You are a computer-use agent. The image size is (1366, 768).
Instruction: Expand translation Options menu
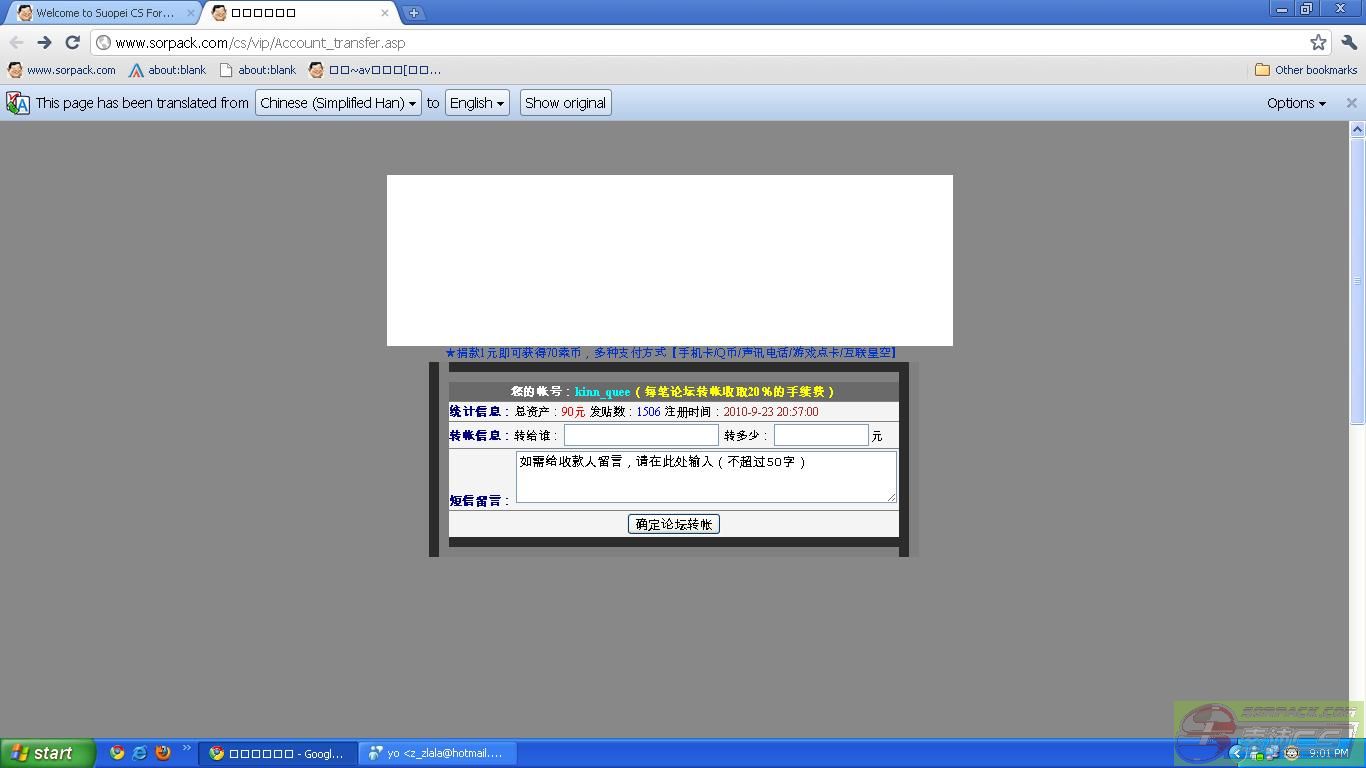1296,103
